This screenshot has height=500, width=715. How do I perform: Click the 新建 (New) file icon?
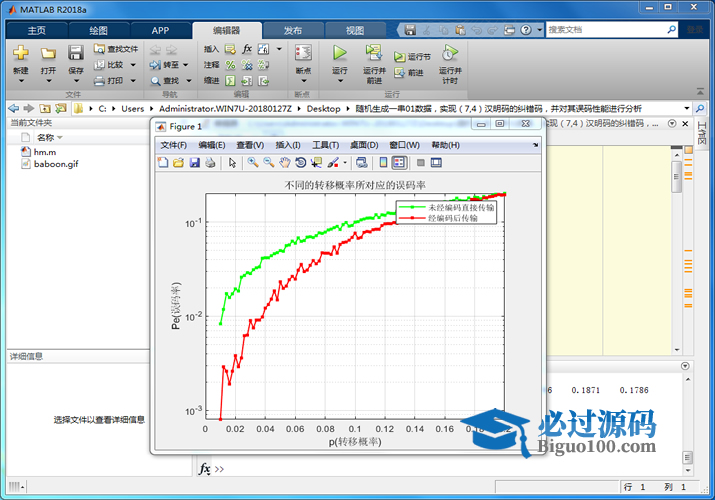21,53
